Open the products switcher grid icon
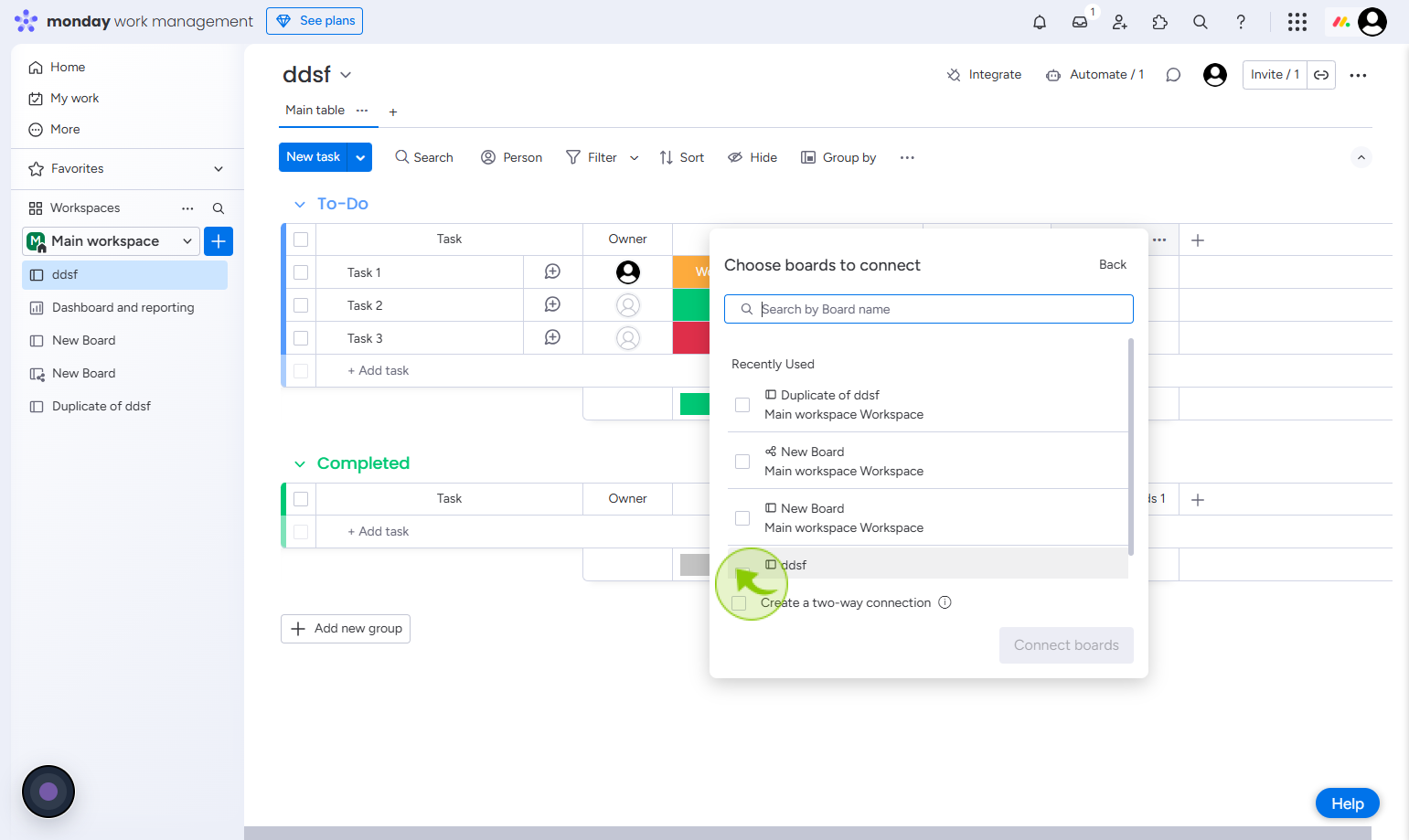 (x=1297, y=22)
